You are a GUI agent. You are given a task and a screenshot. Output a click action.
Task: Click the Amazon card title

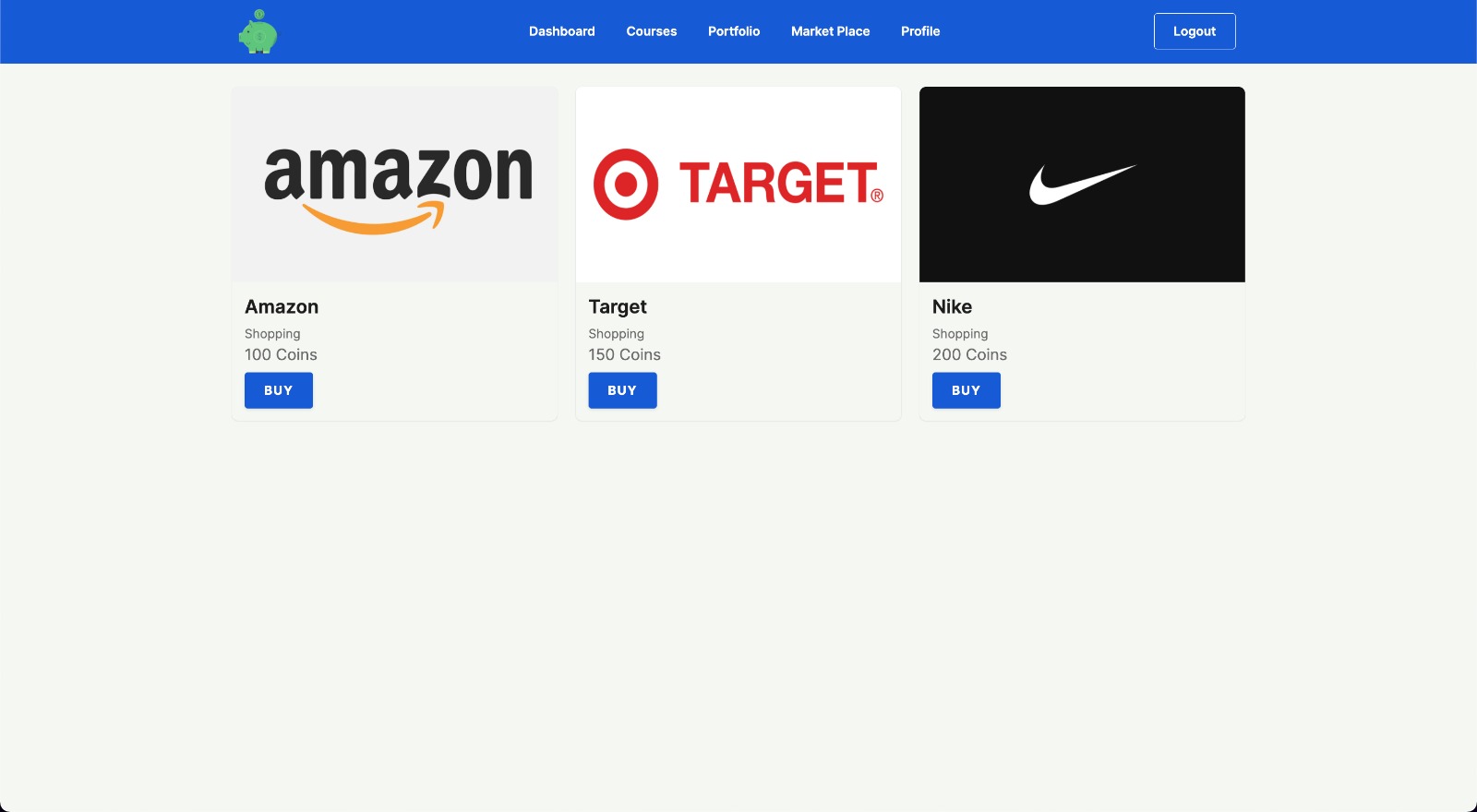(x=282, y=306)
